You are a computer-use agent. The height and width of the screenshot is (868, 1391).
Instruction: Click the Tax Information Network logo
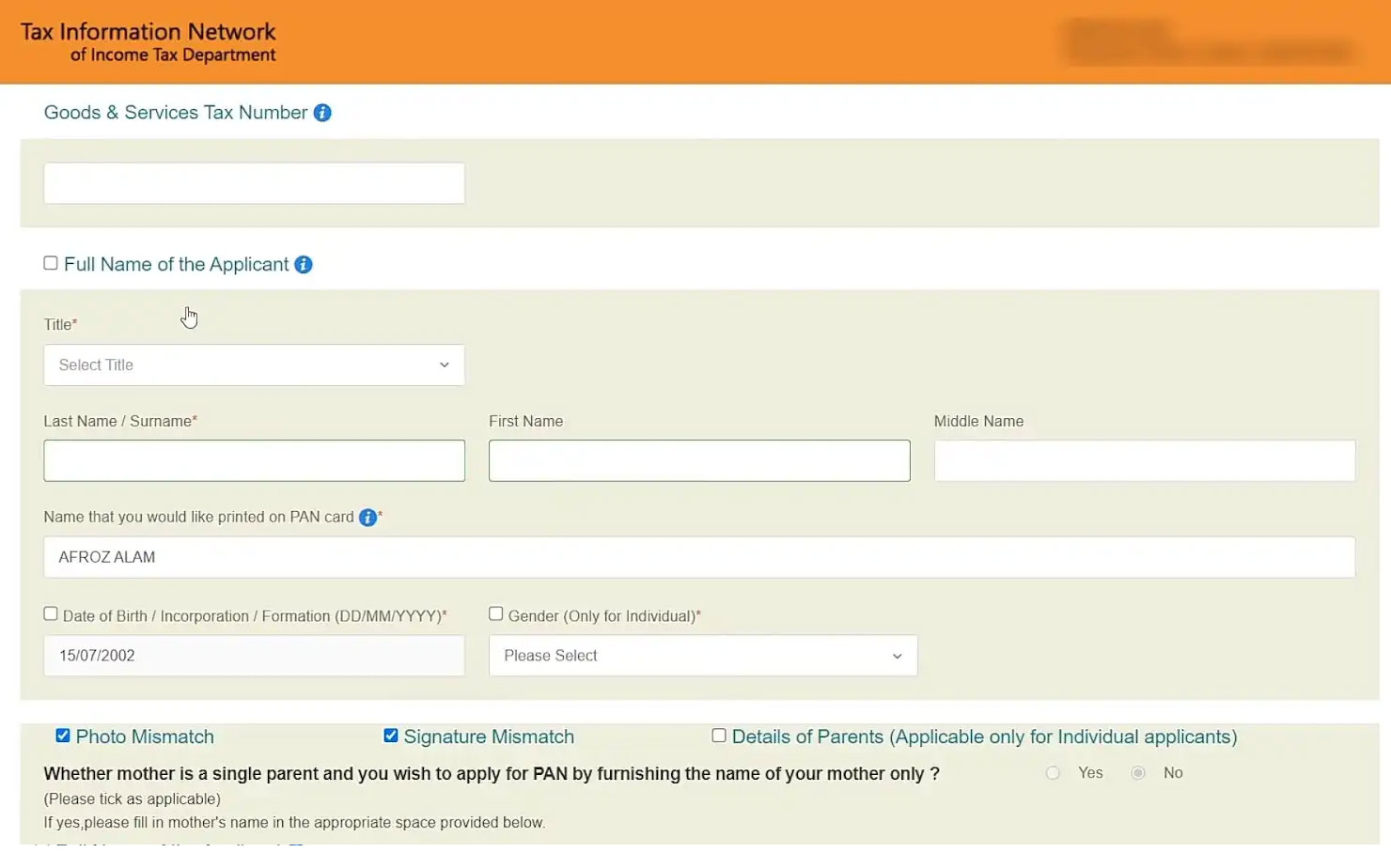[148, 42]
